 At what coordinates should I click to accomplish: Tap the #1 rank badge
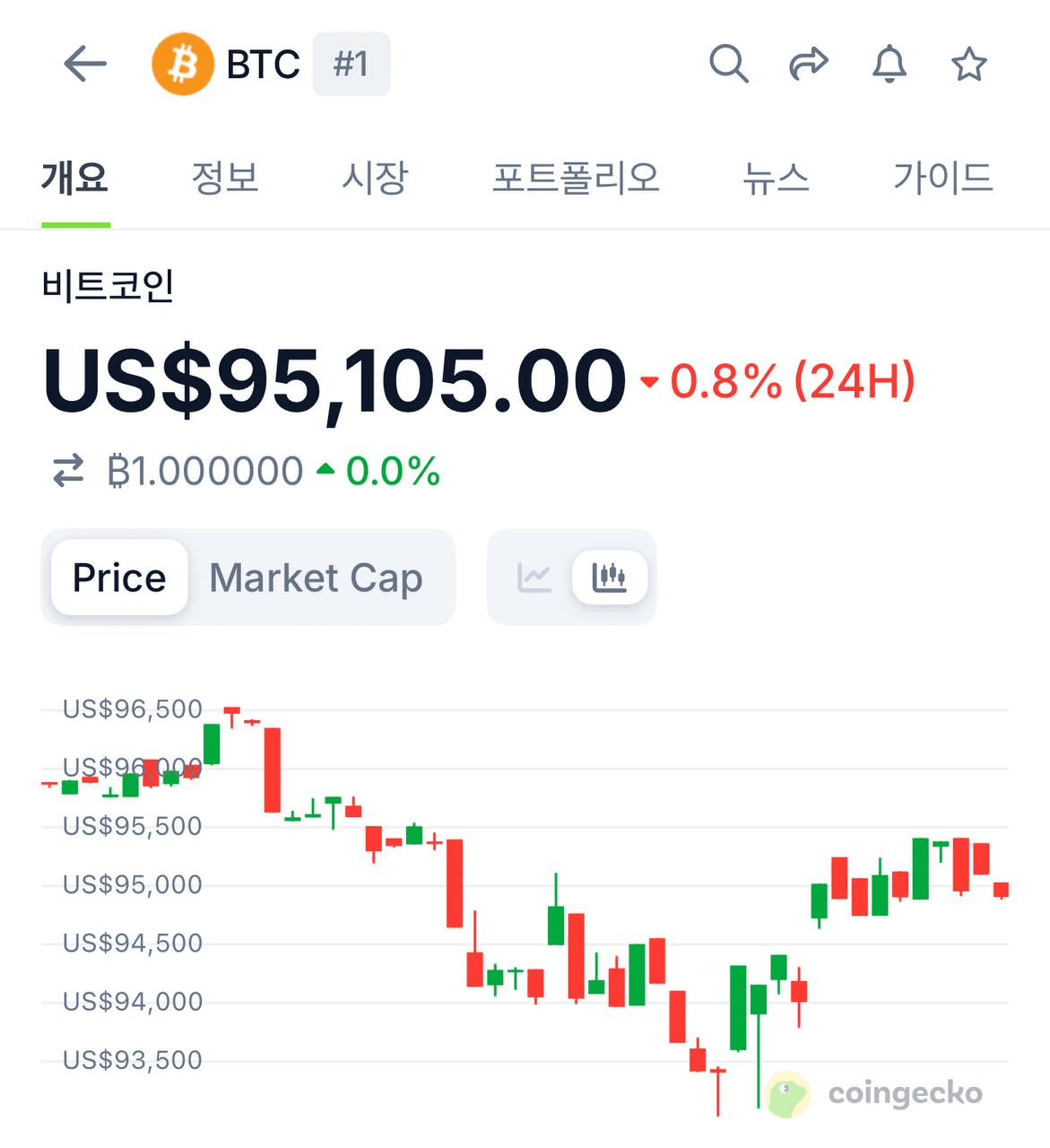pyautogui.click(x=351, y=64)
